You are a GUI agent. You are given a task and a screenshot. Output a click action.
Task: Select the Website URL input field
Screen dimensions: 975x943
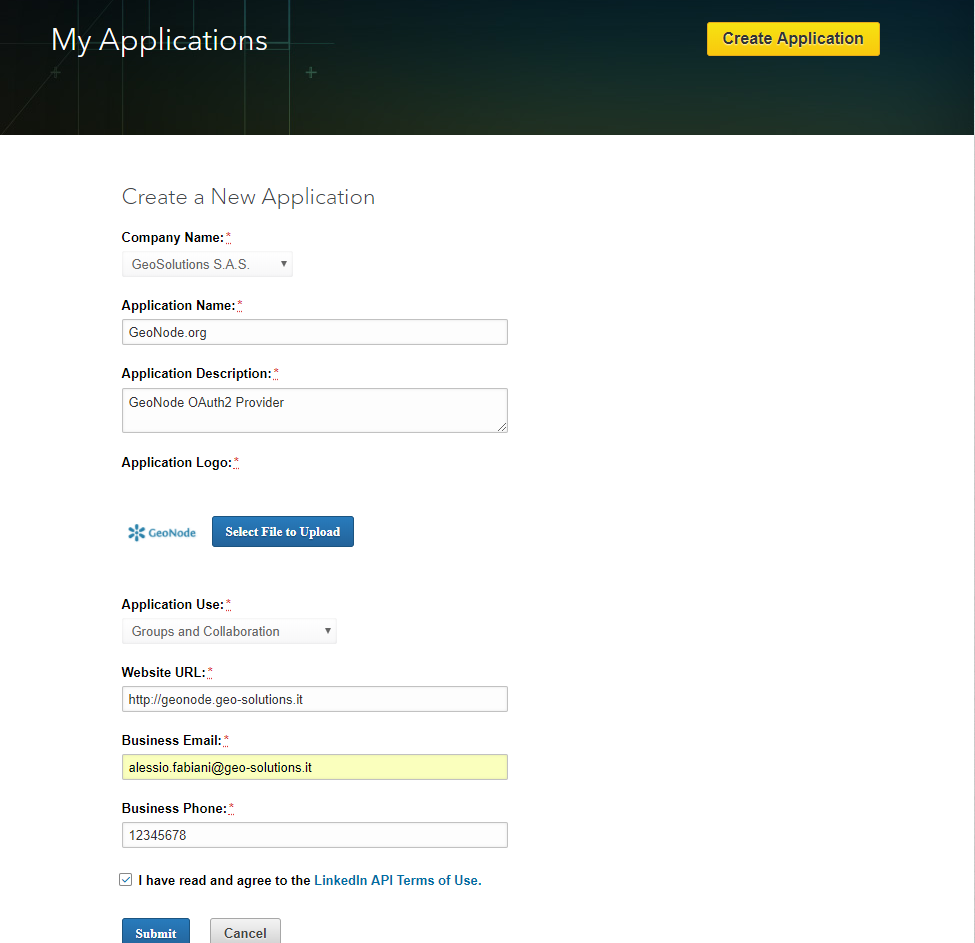point(315,699)
